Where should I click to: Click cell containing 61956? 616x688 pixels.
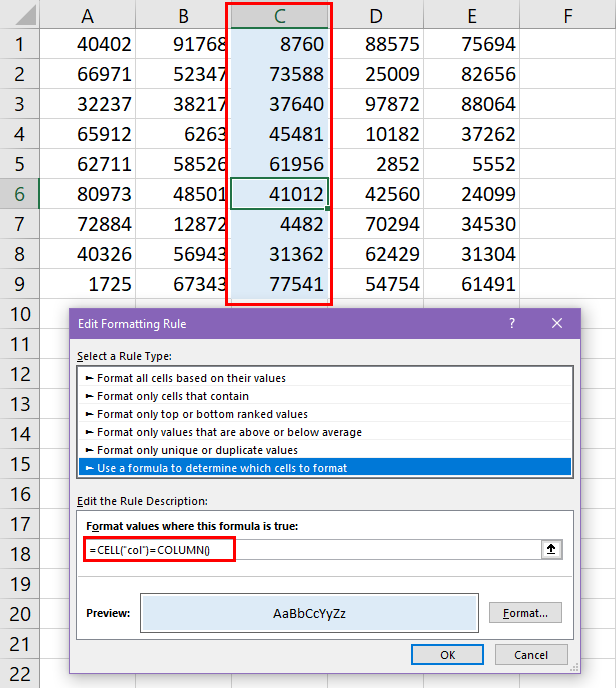[279, 164]
